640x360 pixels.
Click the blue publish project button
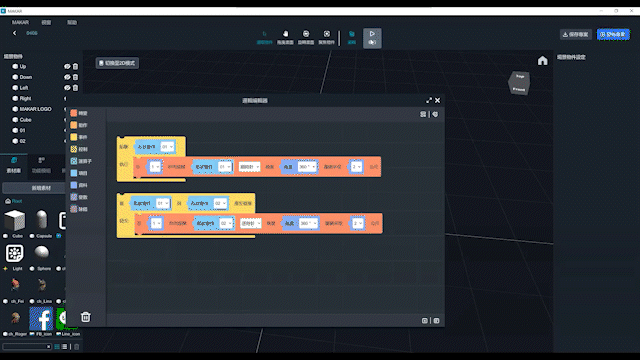click(x=613, y=35)
